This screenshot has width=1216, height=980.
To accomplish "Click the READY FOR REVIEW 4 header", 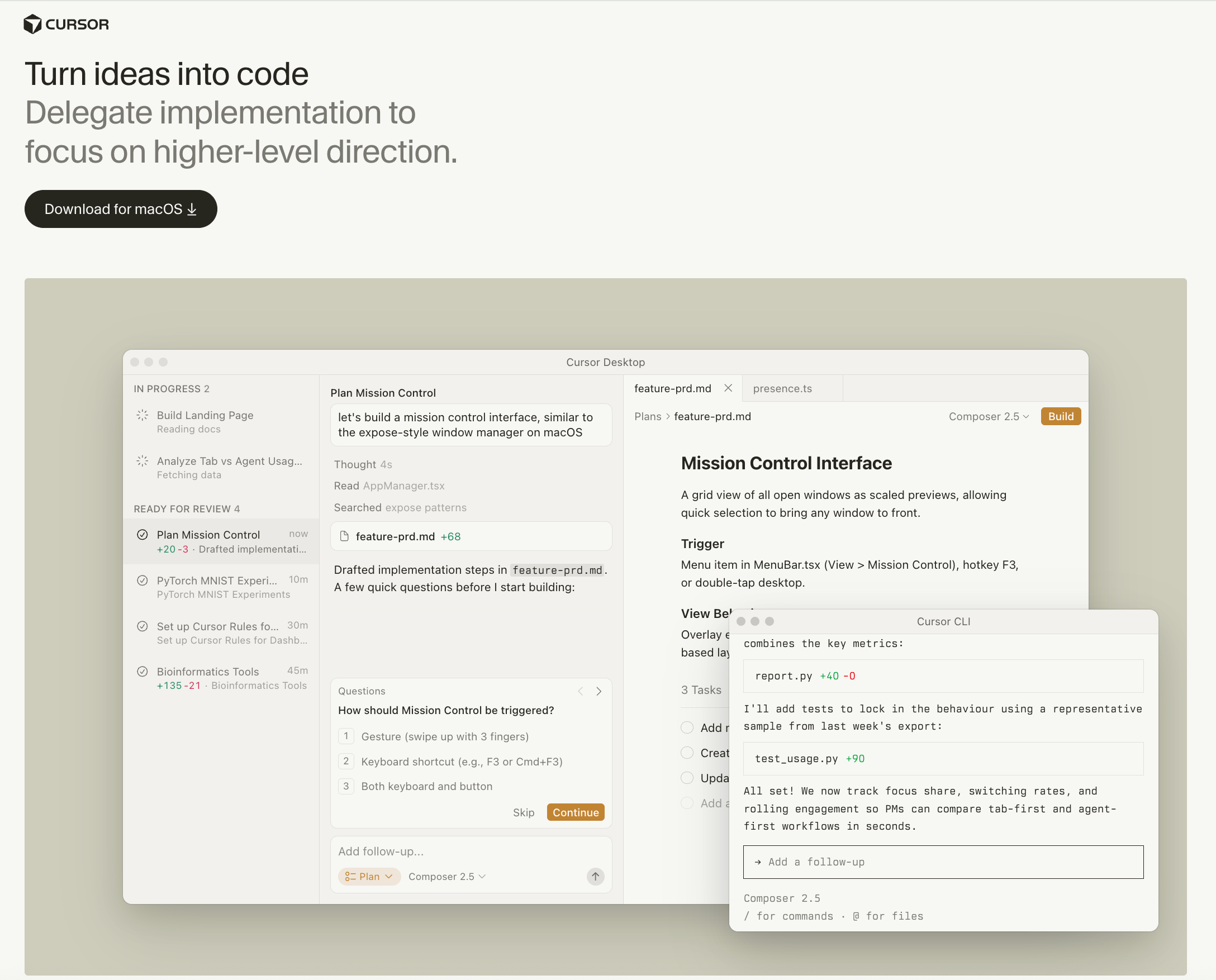I will (x=187, y=508).
